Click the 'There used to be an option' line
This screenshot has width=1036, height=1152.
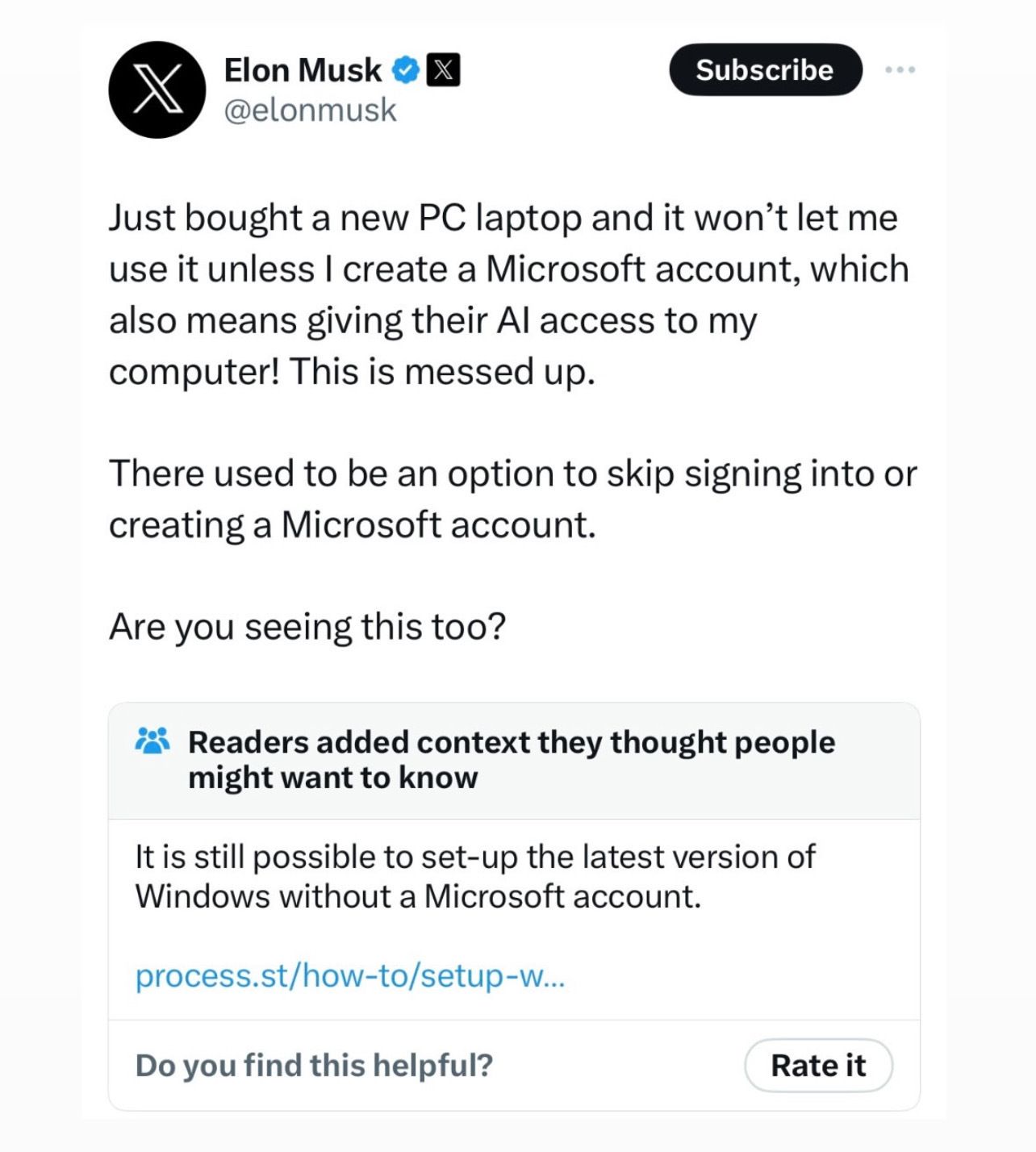(512, 474)
